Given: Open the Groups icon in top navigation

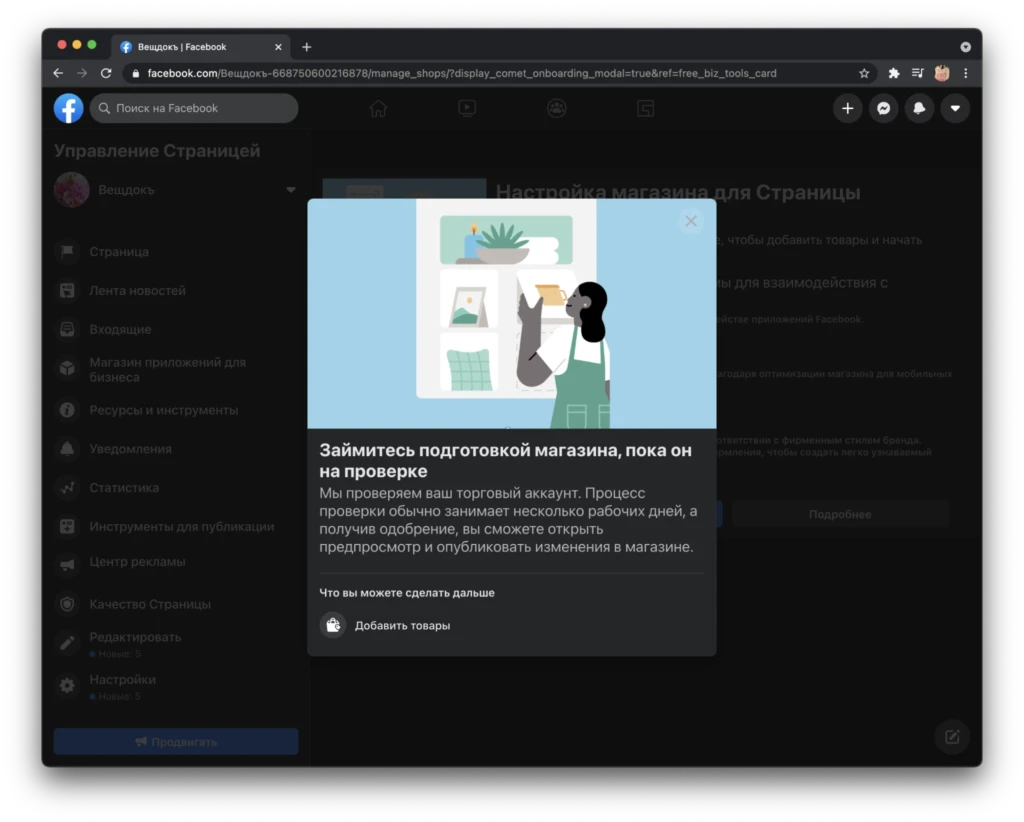Looking at the screenshot, I should click(x=556, y=108).
